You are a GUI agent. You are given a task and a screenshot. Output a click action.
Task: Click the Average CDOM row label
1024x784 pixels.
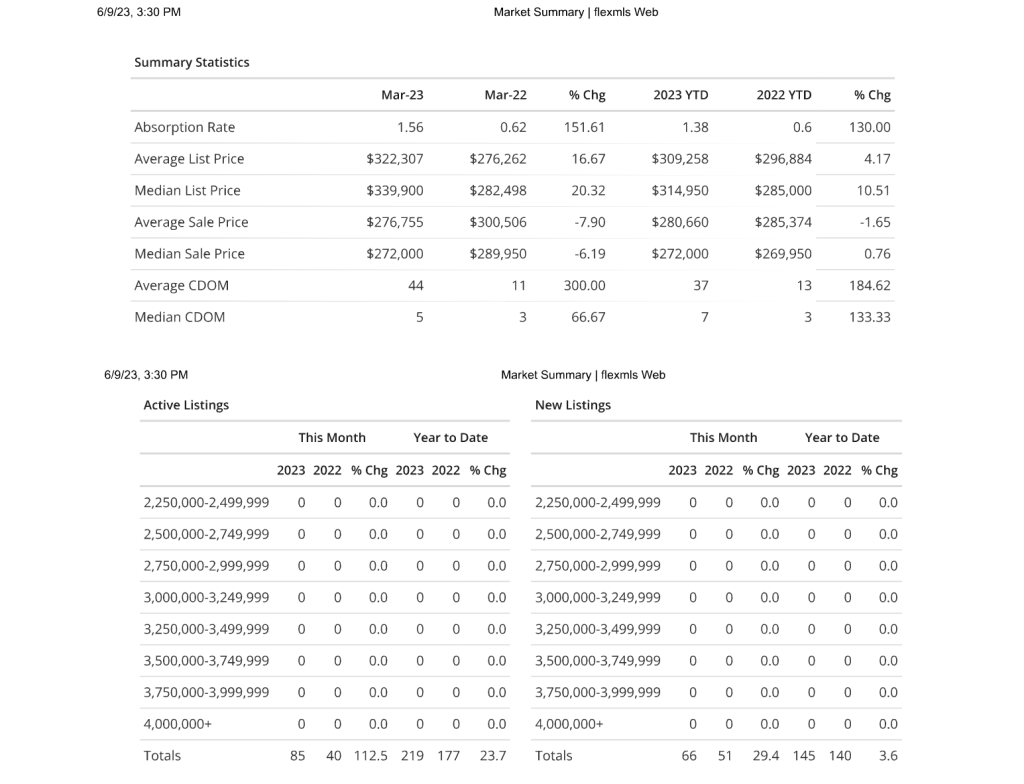coord(181,286)
